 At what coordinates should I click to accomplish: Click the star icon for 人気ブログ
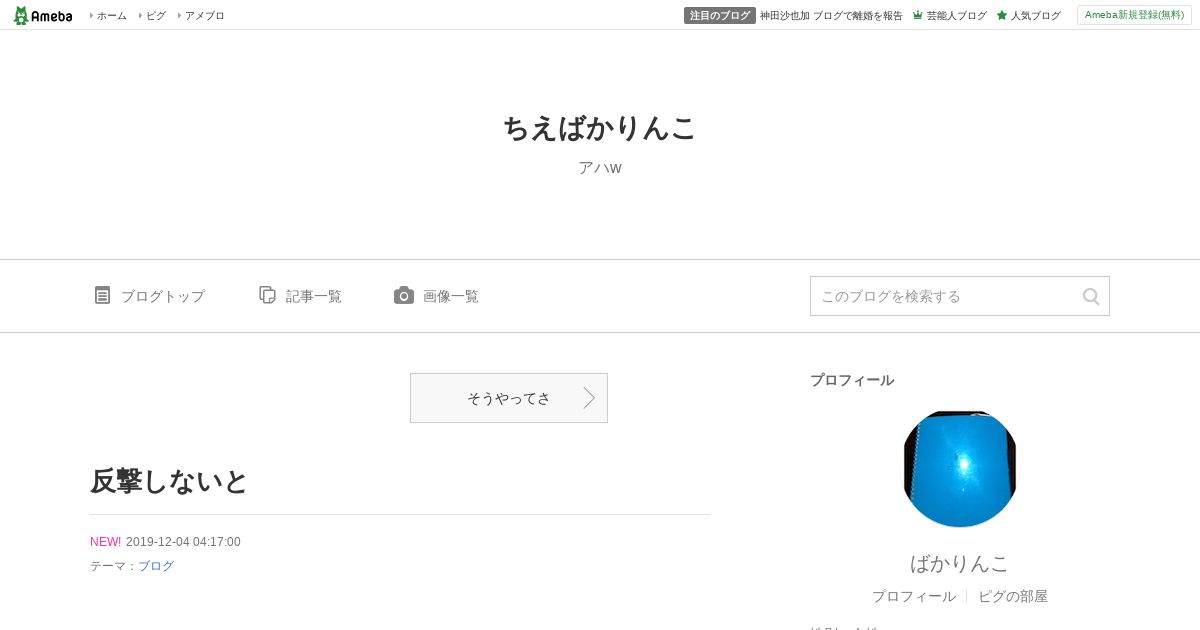click(1002, 15)
